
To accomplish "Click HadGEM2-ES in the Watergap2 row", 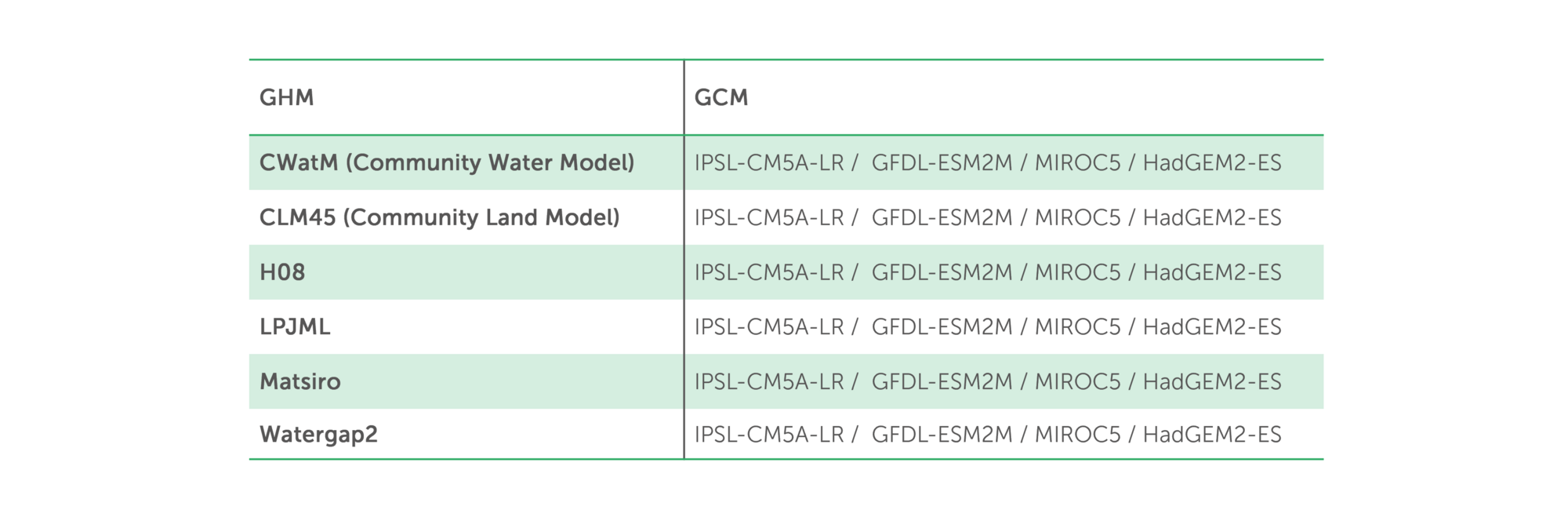I will [x=1212, y=434].
